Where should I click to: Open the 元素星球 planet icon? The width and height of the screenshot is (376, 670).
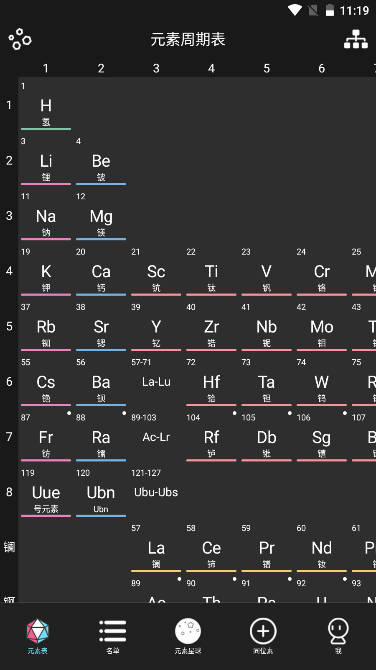coord(188,631)
